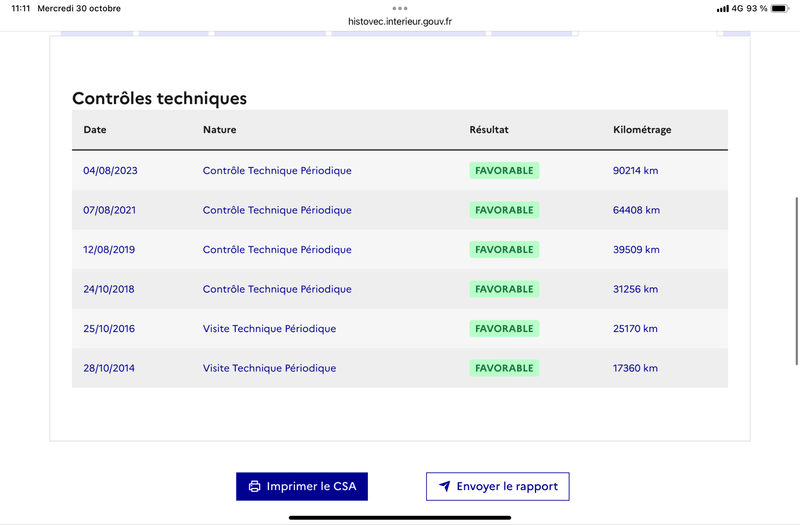Tap the Mercredi 30 octobre date
Screen dimensions: 800x525
tap(79, 8)
